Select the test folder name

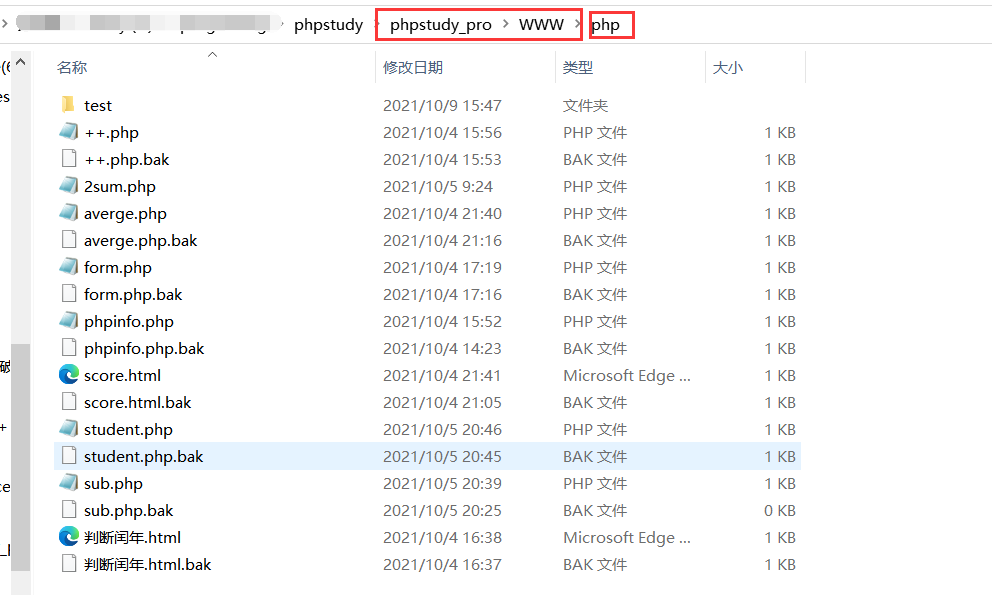97,106
